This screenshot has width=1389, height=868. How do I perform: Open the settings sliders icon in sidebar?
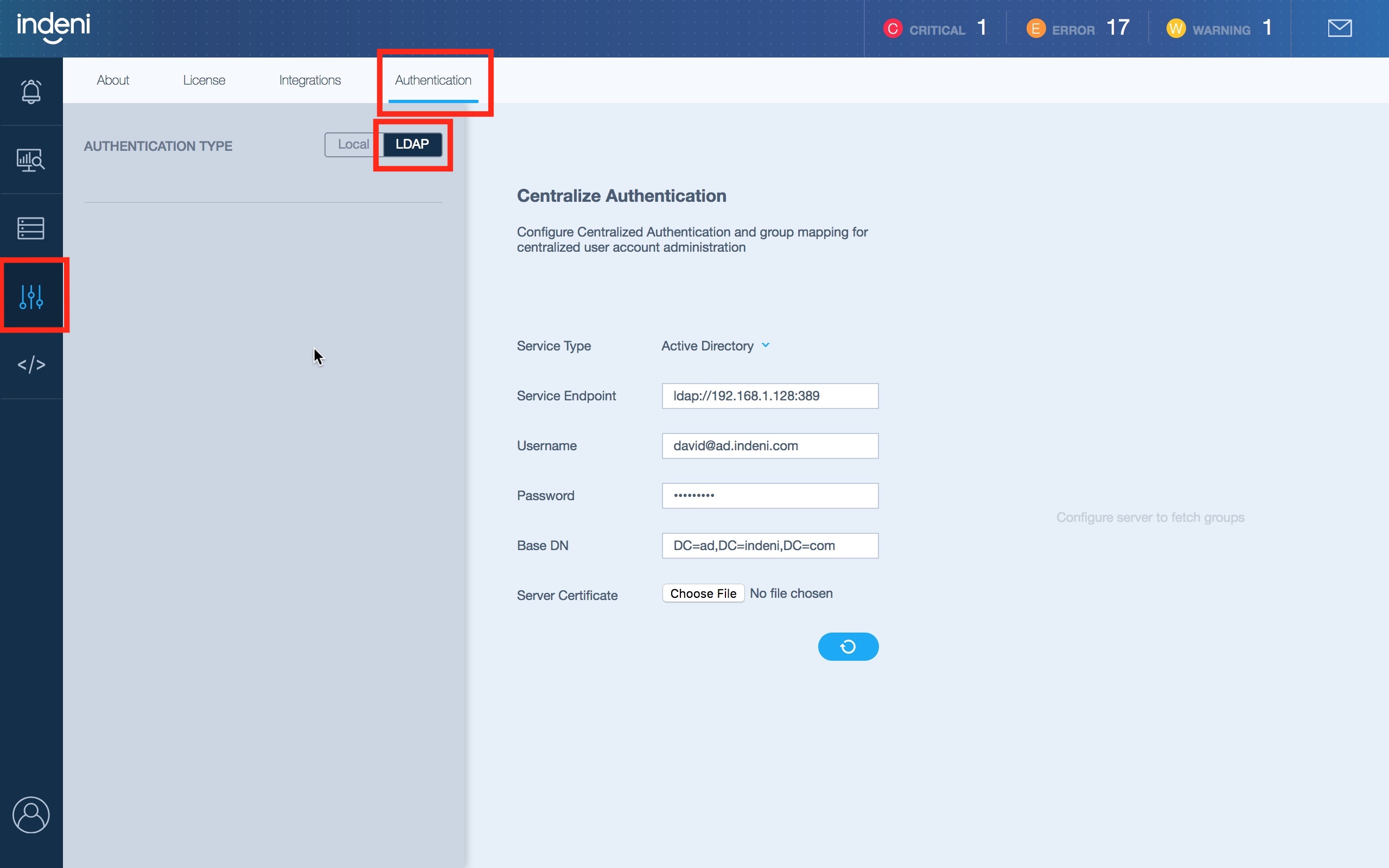(31, 296)
